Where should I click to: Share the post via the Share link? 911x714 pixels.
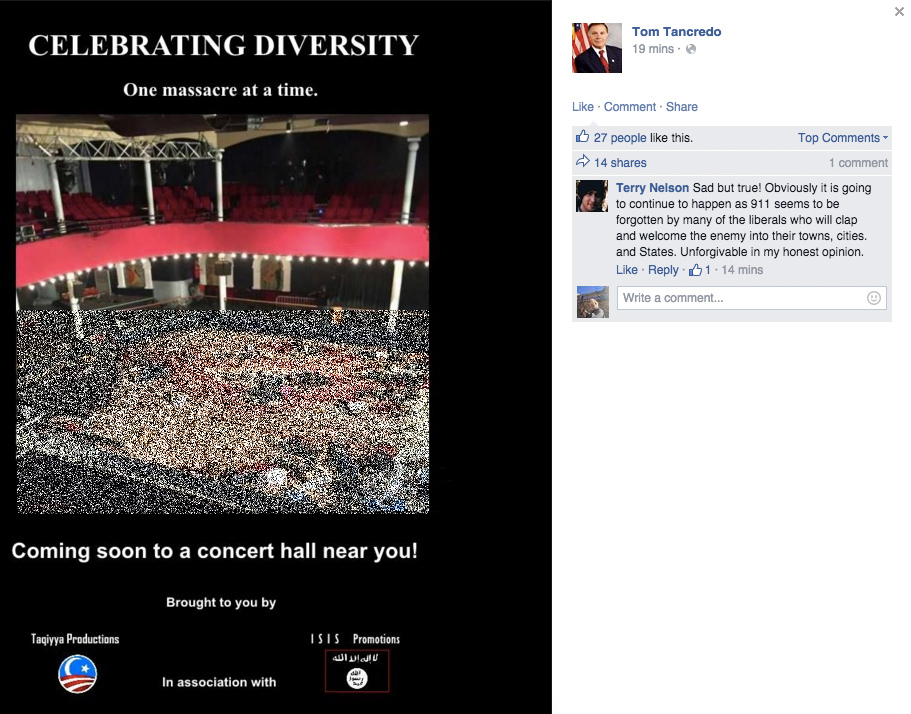click(682, 107)
